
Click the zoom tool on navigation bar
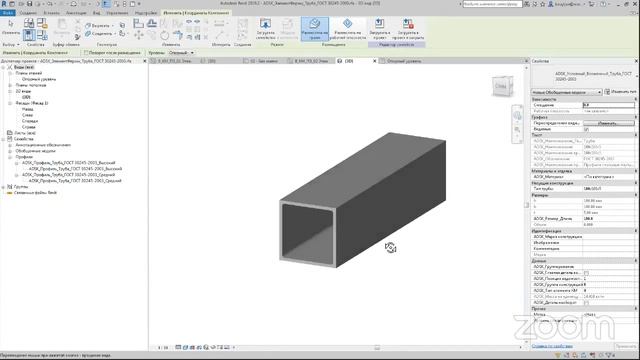(517, 130)
